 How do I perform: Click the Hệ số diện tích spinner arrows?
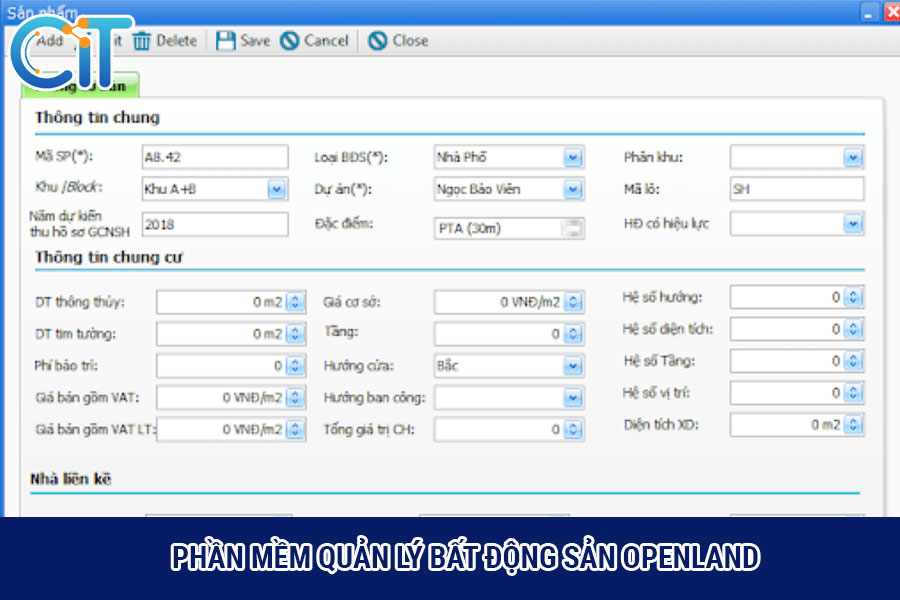[853, 329]
